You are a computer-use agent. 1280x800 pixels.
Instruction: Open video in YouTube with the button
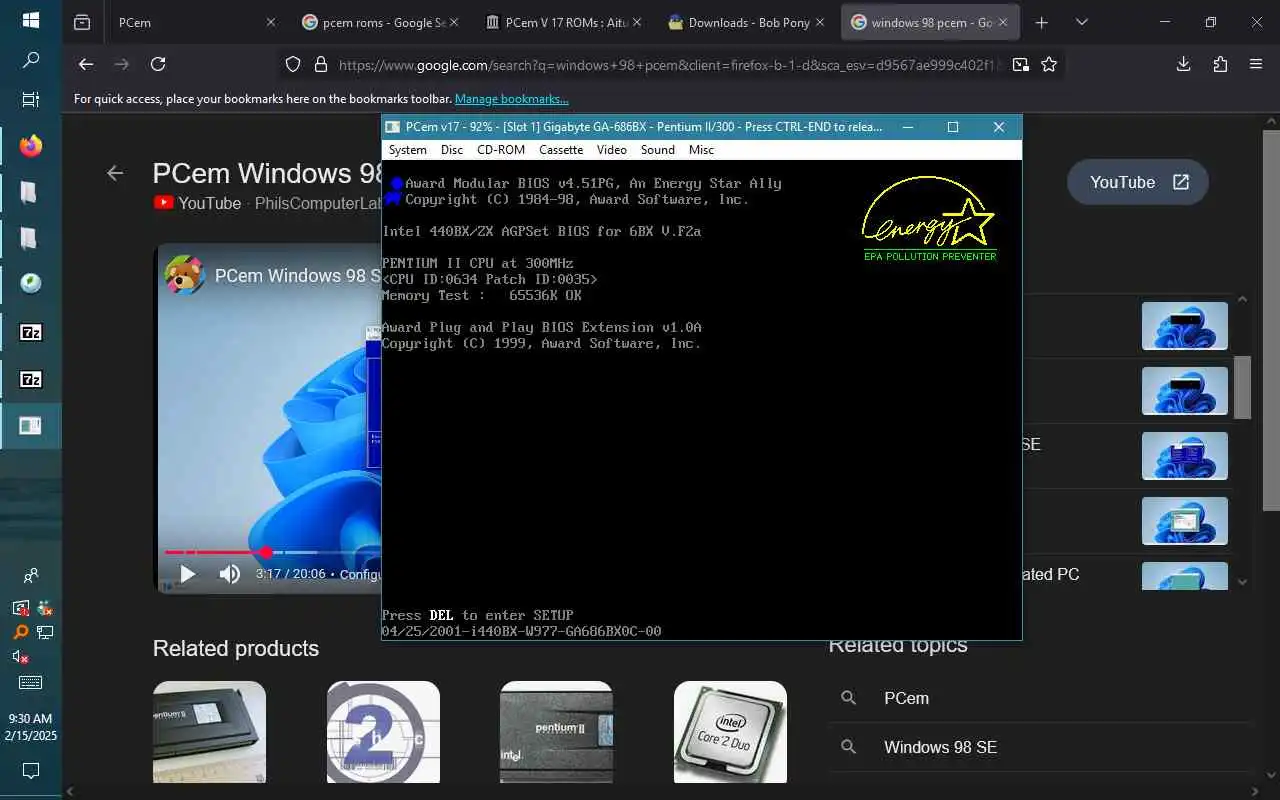[x=1138, y=182]
